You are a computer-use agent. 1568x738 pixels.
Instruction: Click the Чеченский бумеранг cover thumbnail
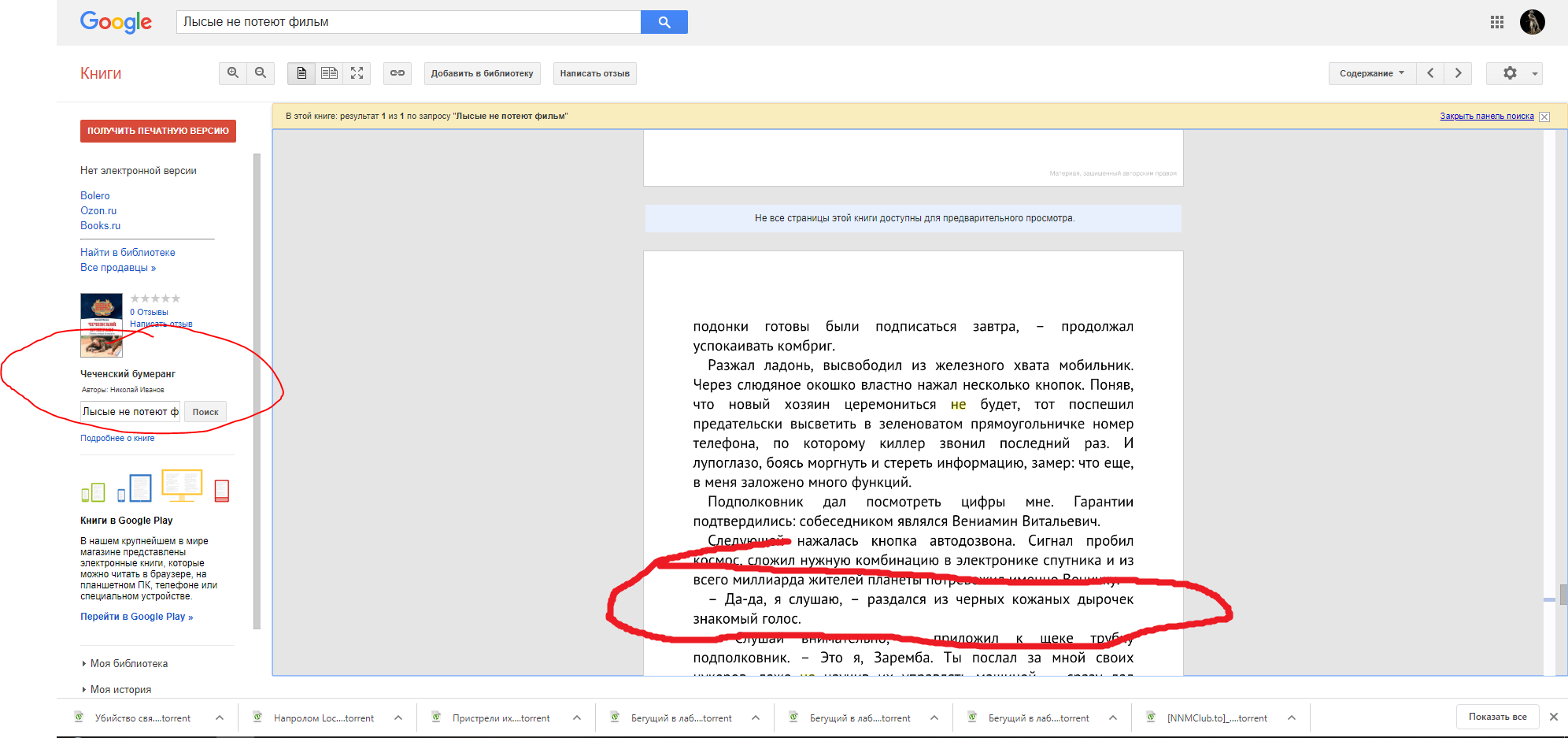click(102, 324)
